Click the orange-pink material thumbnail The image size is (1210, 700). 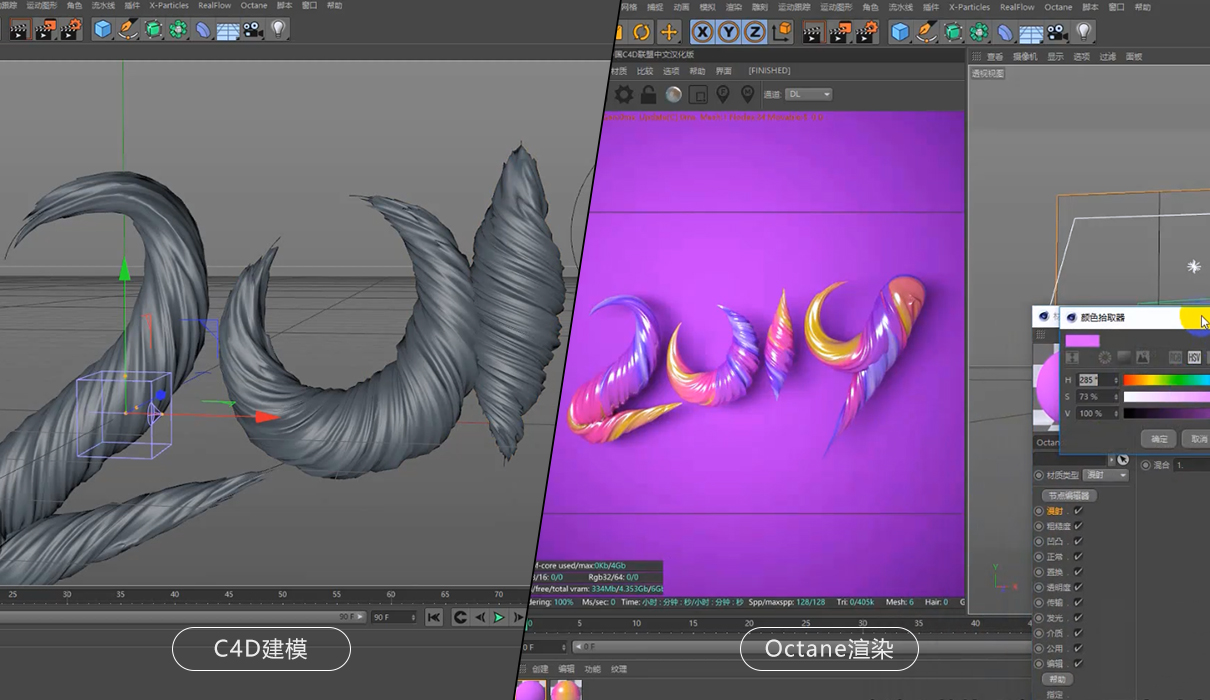(x=565, y=691)
